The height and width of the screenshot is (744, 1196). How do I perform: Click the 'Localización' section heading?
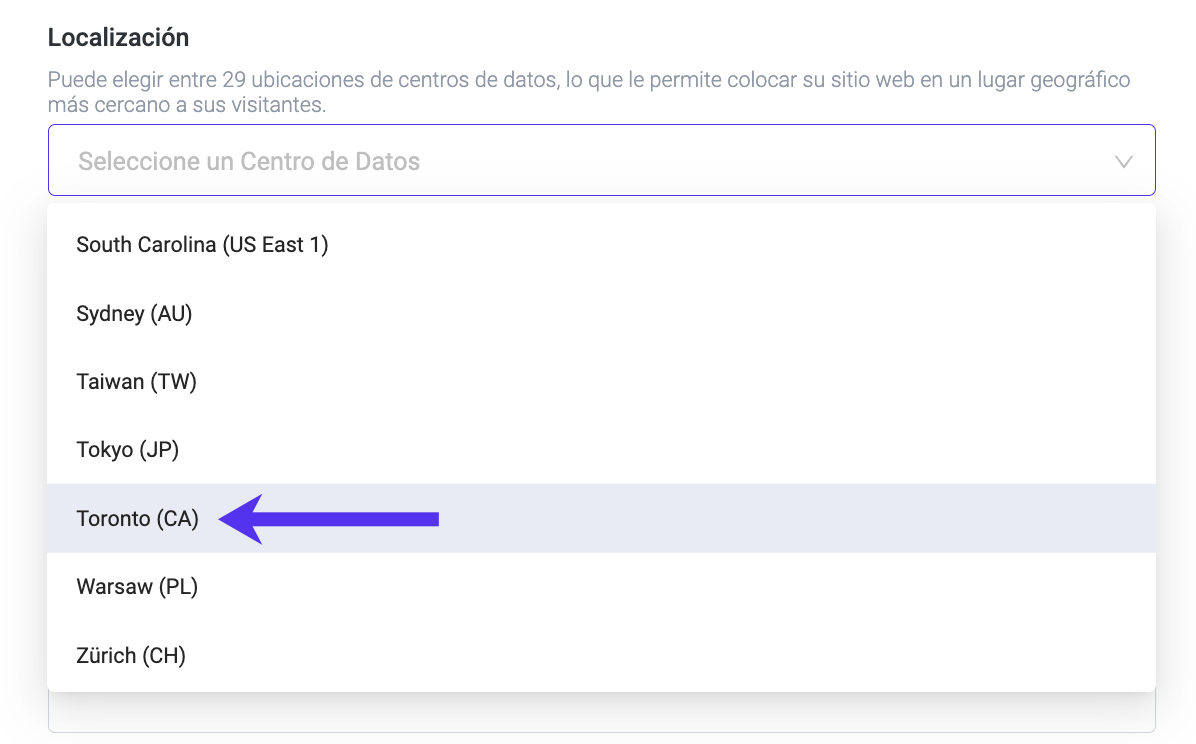point(118,38)
